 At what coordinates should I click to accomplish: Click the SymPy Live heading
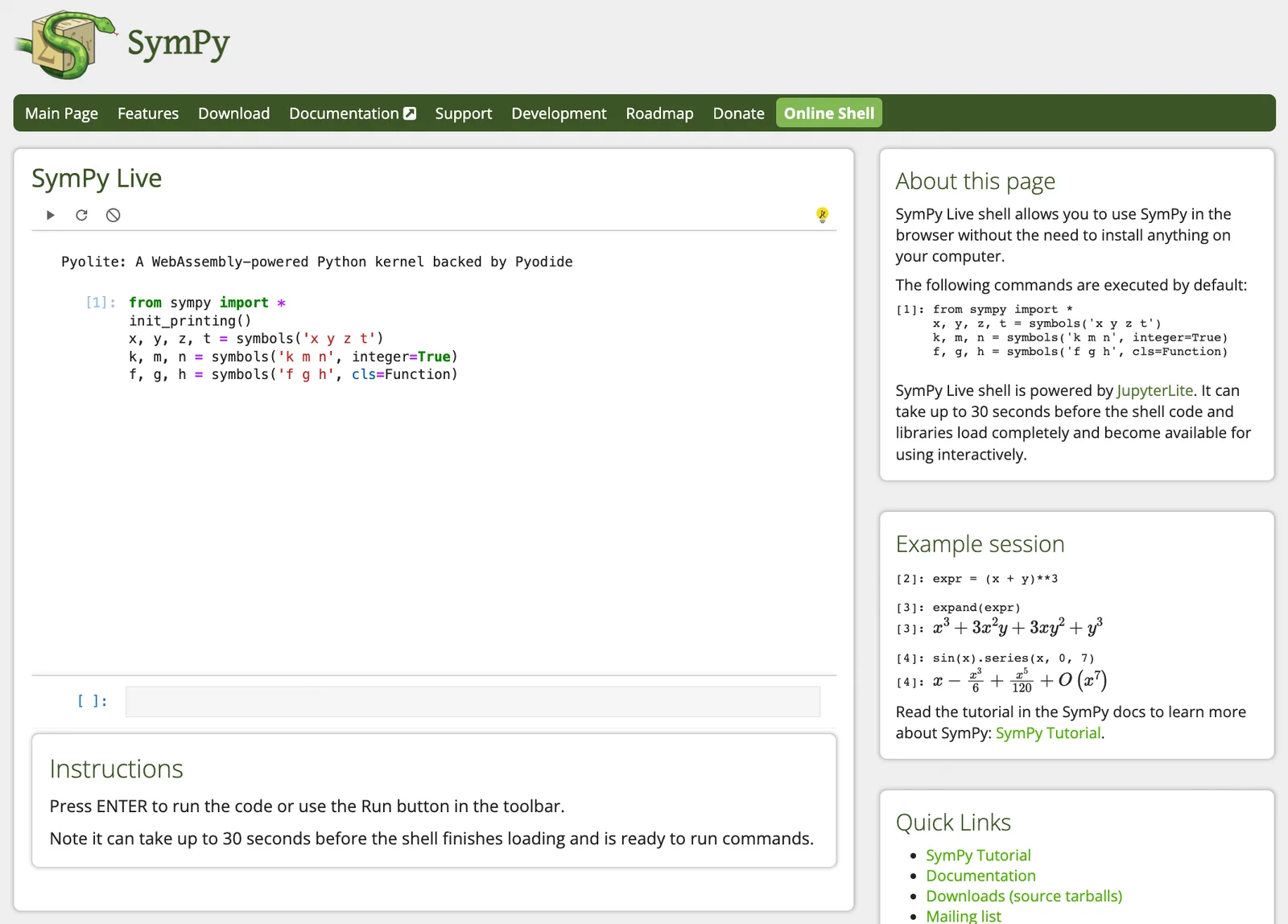coord(97,178)
